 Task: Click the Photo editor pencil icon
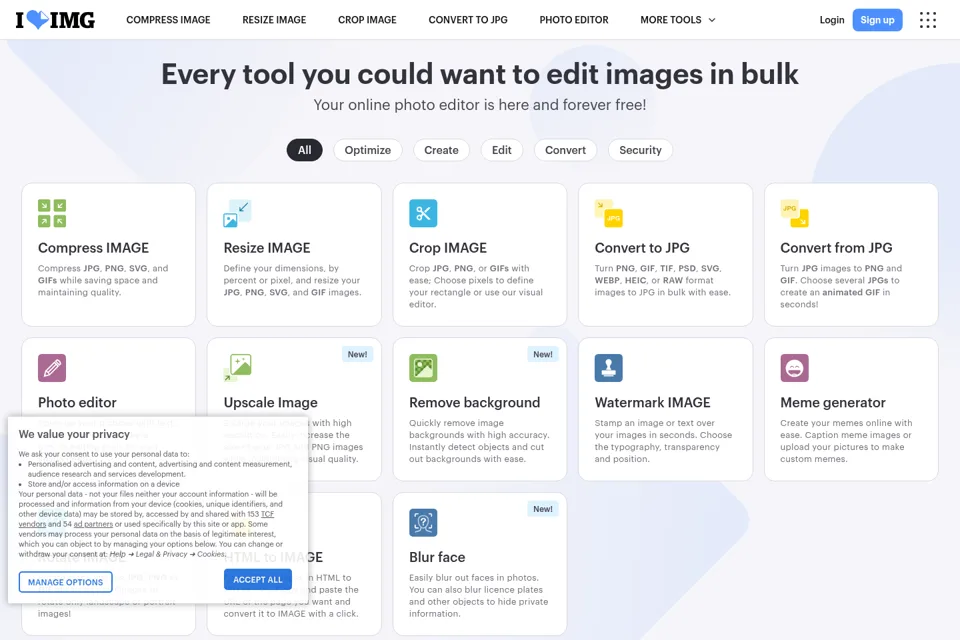52,368
